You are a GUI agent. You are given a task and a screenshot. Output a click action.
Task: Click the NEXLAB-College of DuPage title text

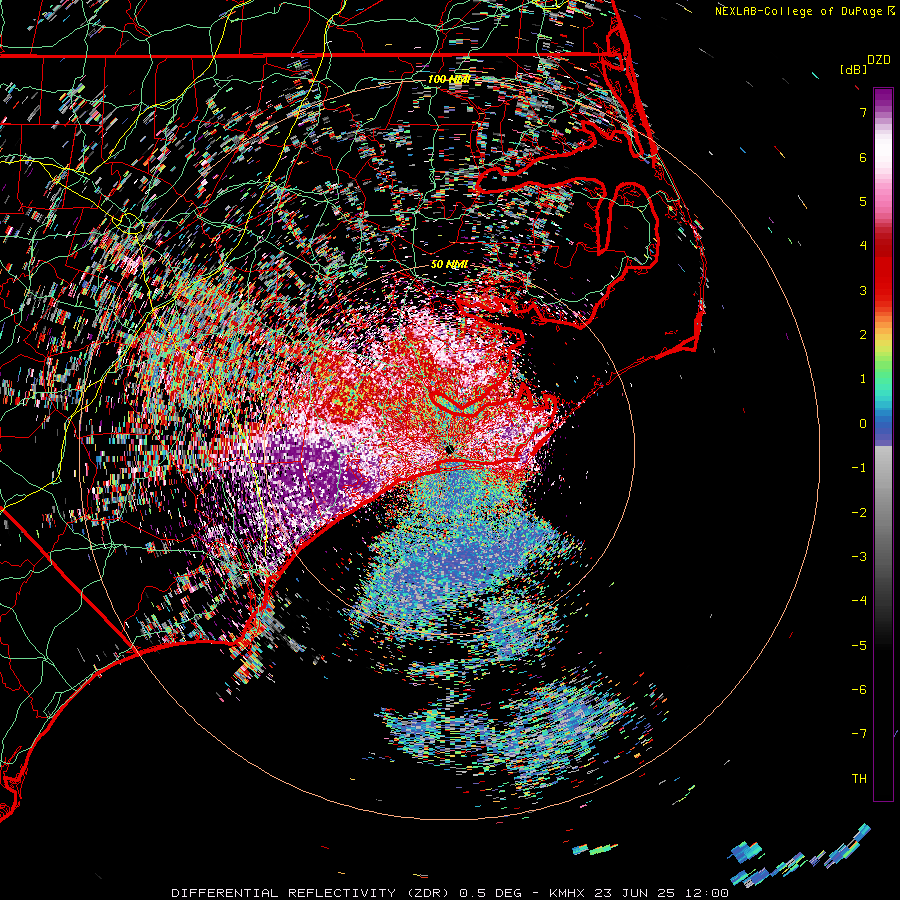click(804, 11)
